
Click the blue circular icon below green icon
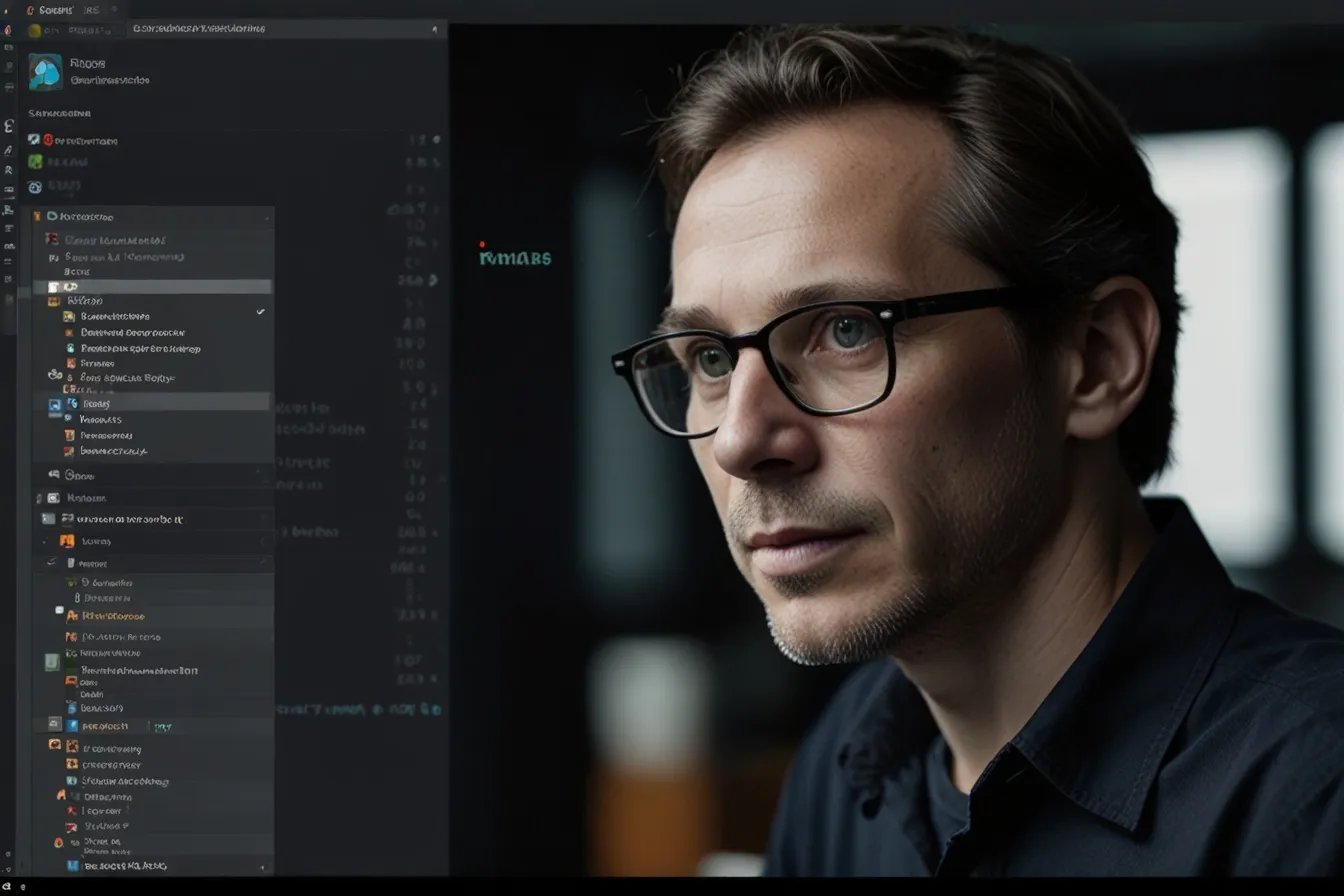tap(35, 187)
